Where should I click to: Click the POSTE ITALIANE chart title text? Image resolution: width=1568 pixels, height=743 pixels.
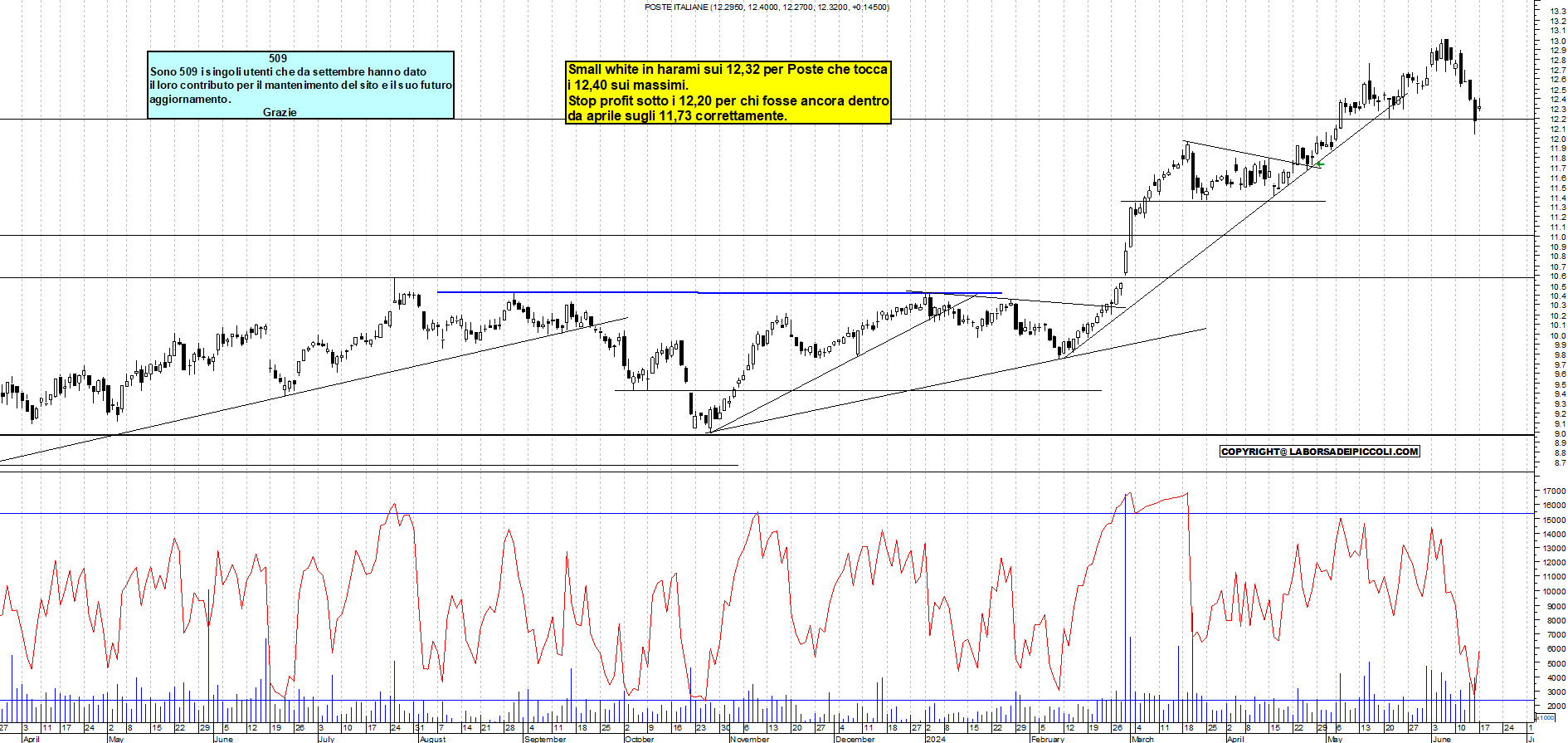coord(767,7)
